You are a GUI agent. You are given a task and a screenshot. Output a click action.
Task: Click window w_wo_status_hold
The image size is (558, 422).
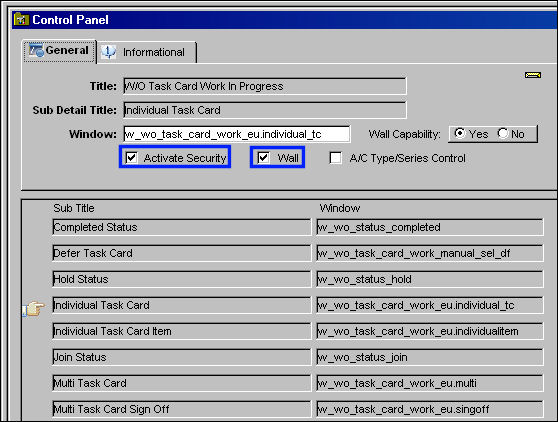[x=430, y=279]
